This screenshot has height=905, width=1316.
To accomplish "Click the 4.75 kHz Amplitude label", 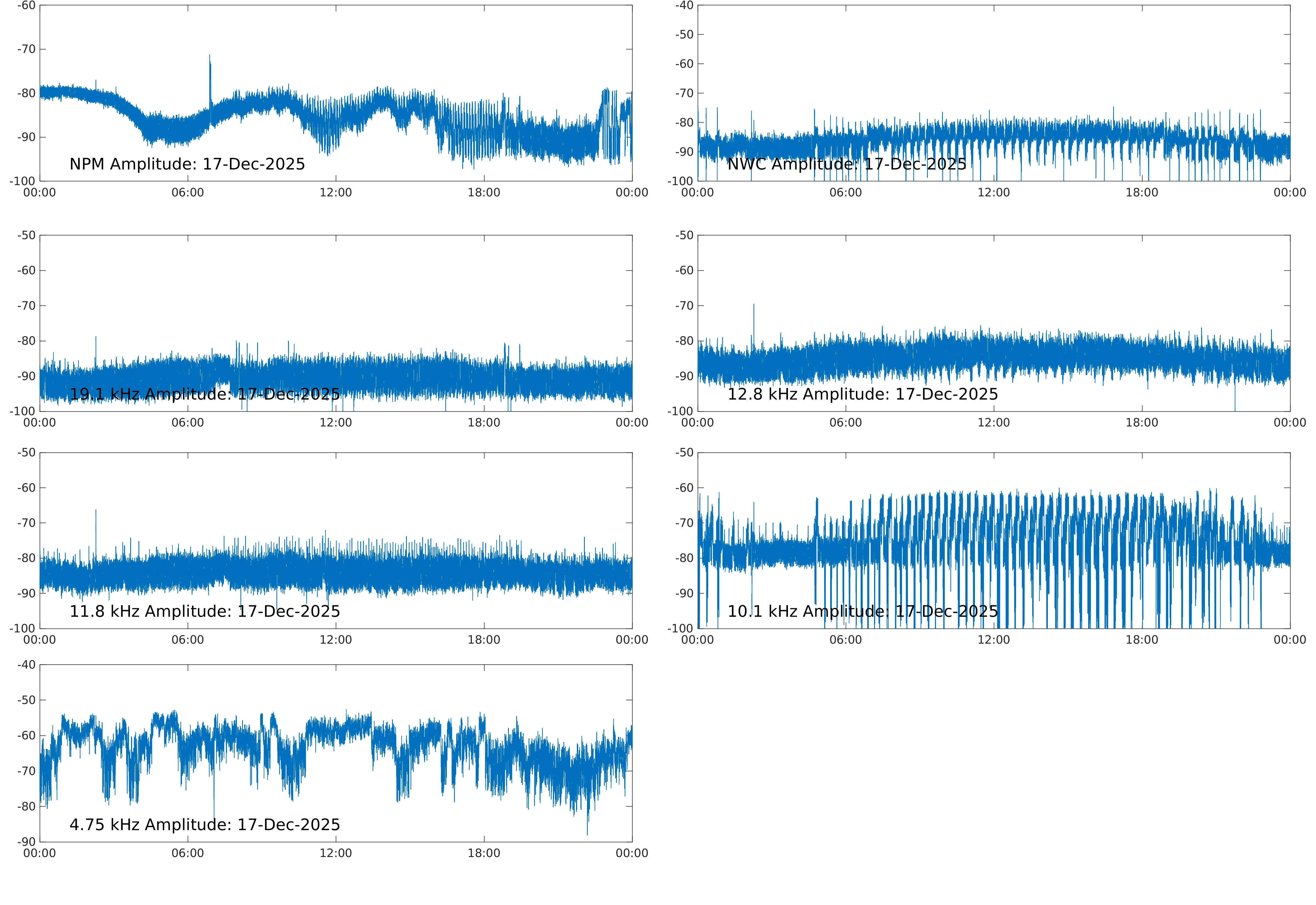I will pos(204,825).
